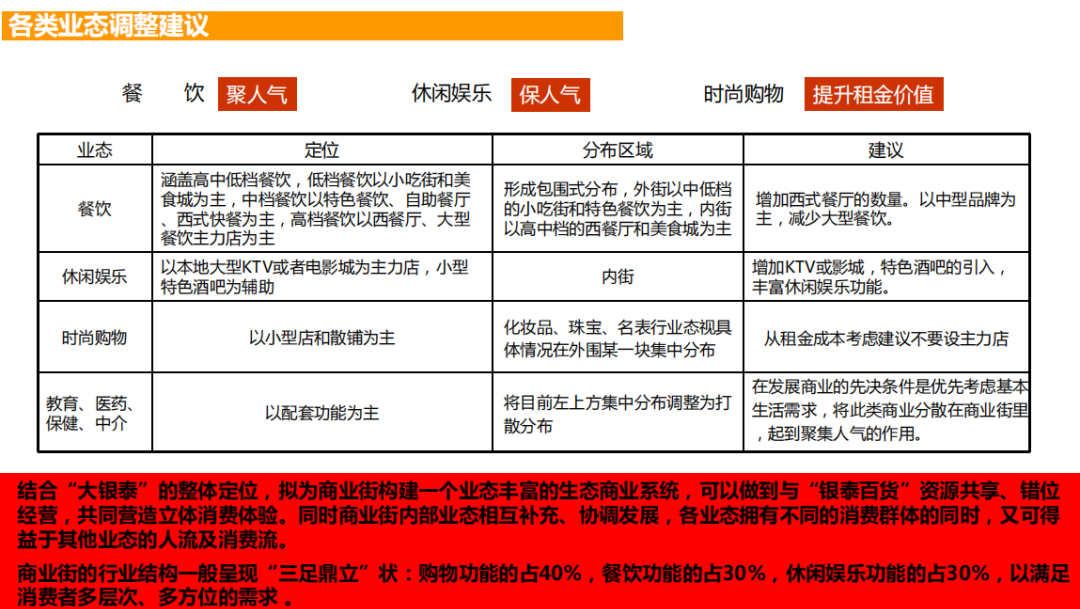Select cell starting 涵盖高中低档餐饮
The image size is (1080, 609).
point(322,208)
